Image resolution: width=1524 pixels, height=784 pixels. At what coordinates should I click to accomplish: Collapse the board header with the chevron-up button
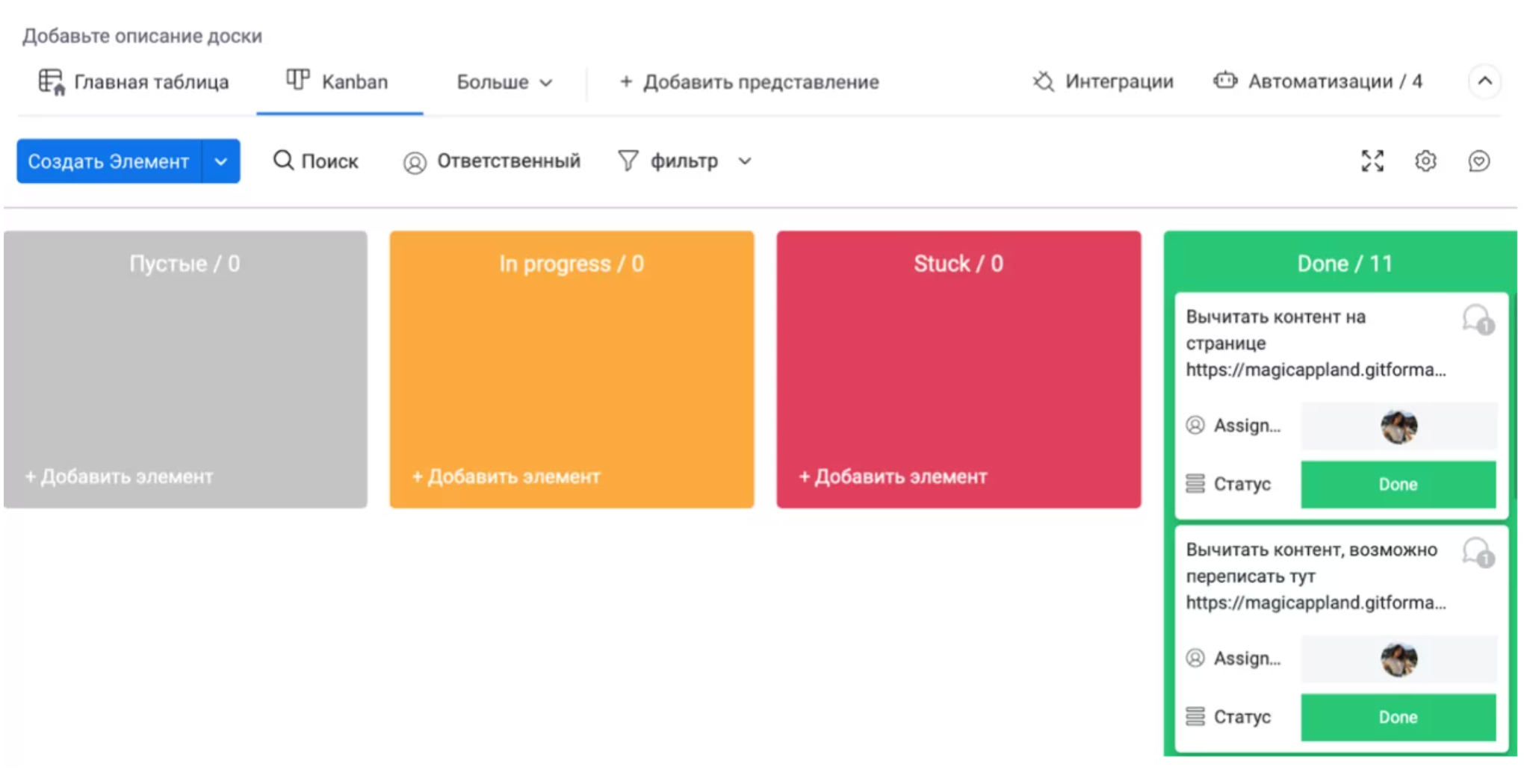point(1484,81)
